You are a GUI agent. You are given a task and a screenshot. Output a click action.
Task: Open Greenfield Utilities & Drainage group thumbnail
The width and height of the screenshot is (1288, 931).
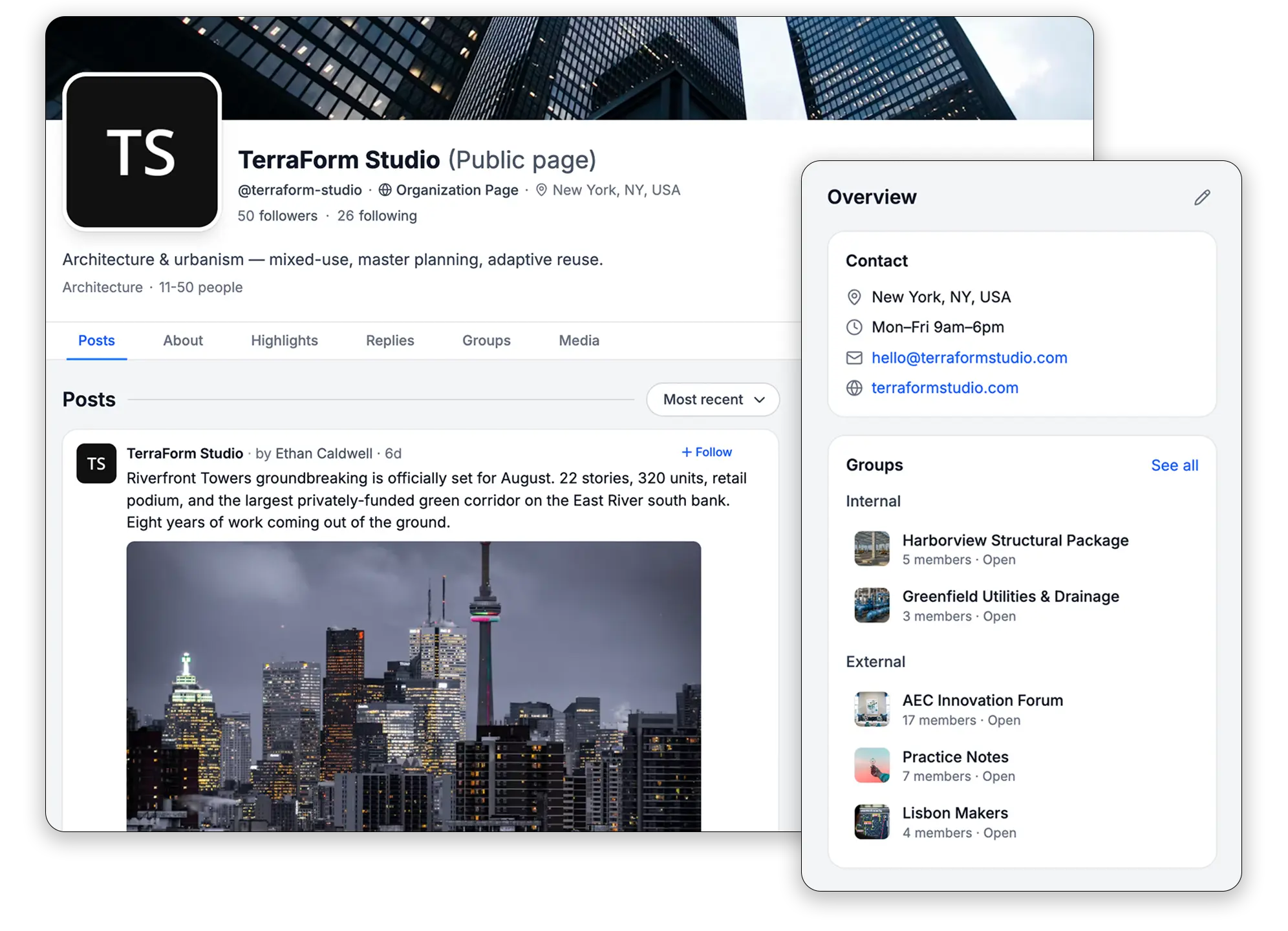(x=872, y=605)
